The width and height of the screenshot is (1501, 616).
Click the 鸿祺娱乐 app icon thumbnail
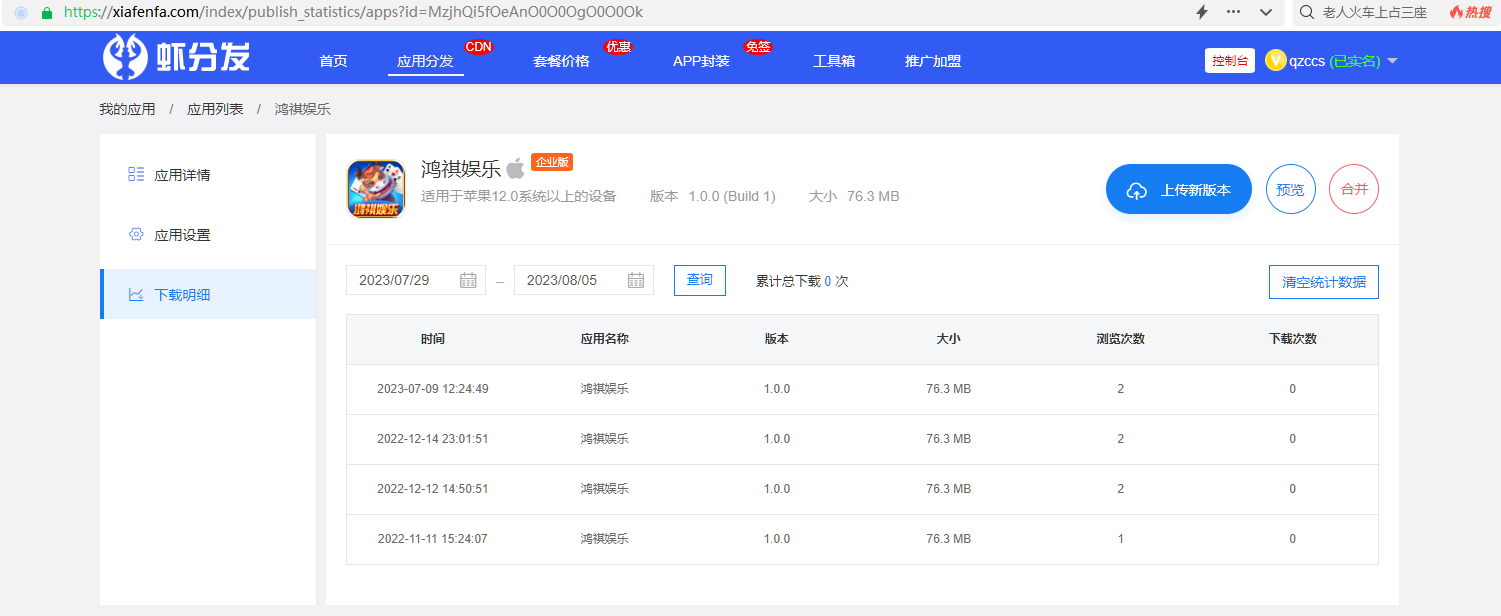pyautogui.click(x=375, y=189)
